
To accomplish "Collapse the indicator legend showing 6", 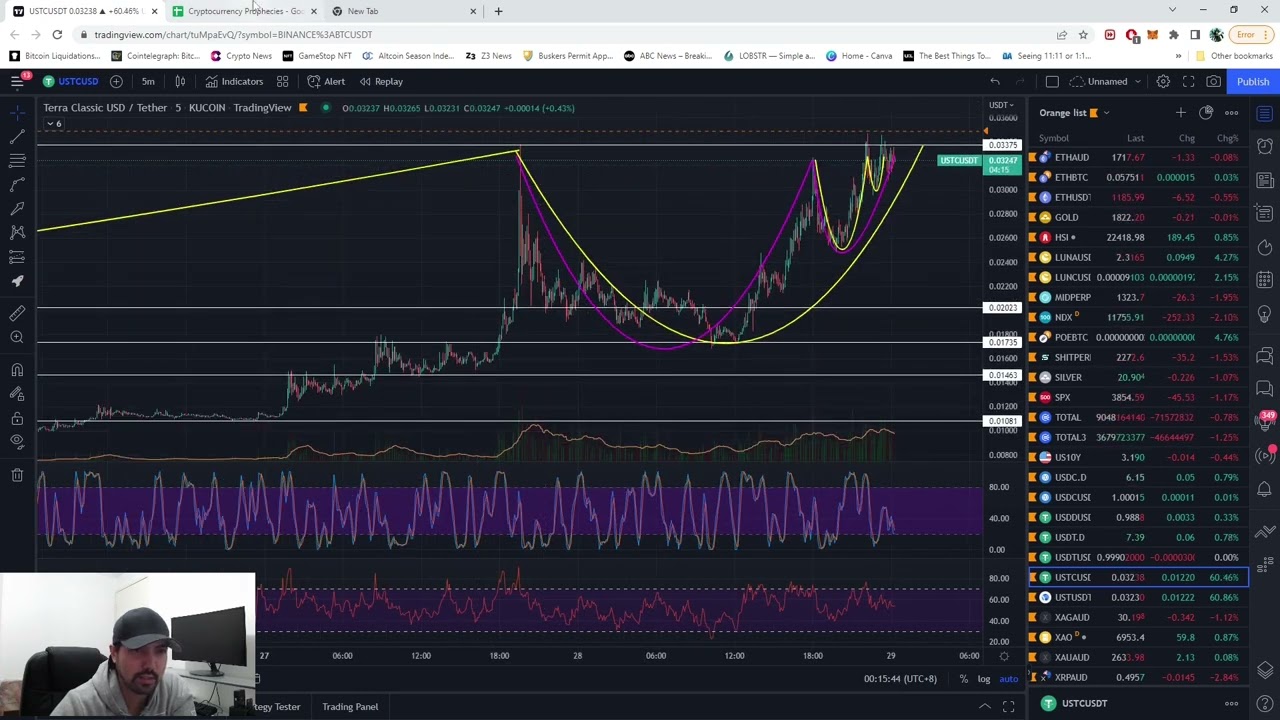I will pyautogui.click(x=53, y=124).
